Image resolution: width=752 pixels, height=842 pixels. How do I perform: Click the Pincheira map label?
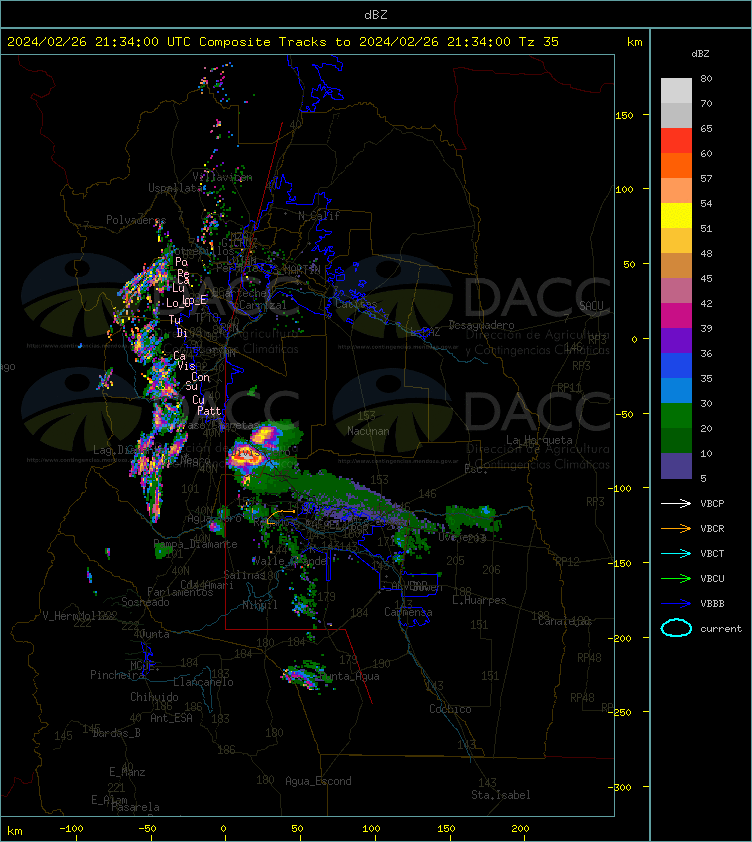(x=117, y=674)
